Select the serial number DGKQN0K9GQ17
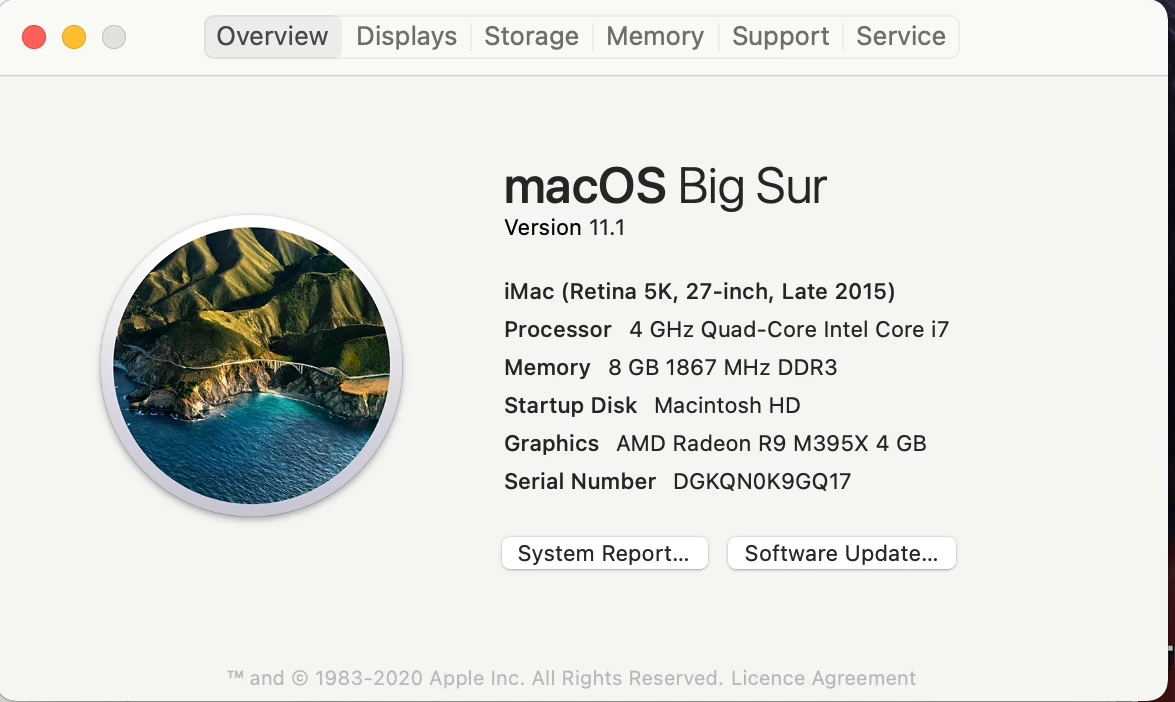The width and height of the screenshot is (1175, 702). point(762,481)
